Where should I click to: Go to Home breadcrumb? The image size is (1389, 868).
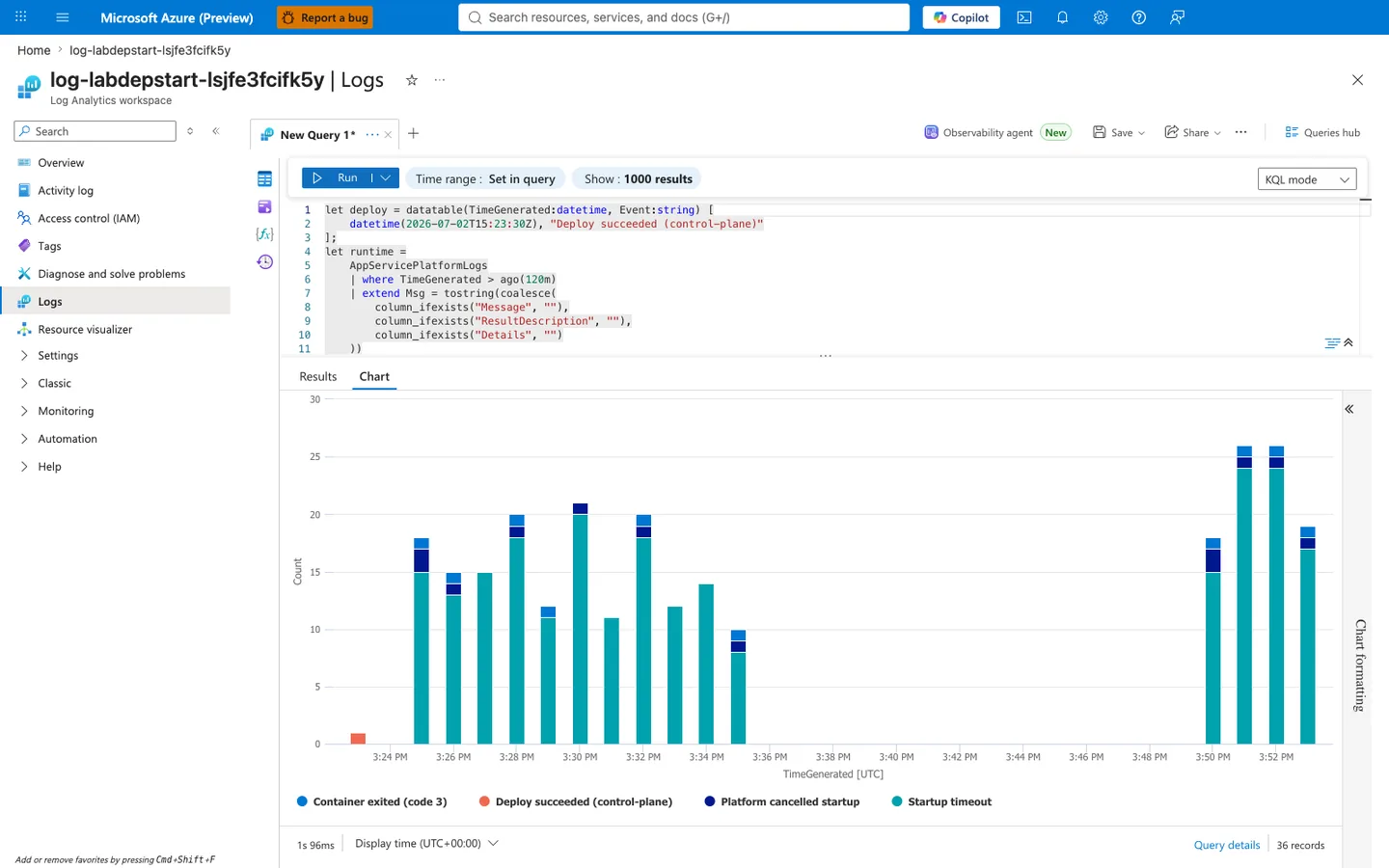[x=34, y=50]
